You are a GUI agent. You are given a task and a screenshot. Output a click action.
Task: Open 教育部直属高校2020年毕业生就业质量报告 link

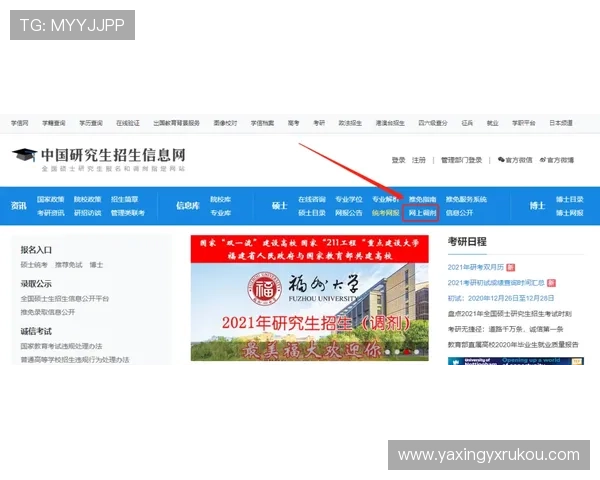point(513,344)
